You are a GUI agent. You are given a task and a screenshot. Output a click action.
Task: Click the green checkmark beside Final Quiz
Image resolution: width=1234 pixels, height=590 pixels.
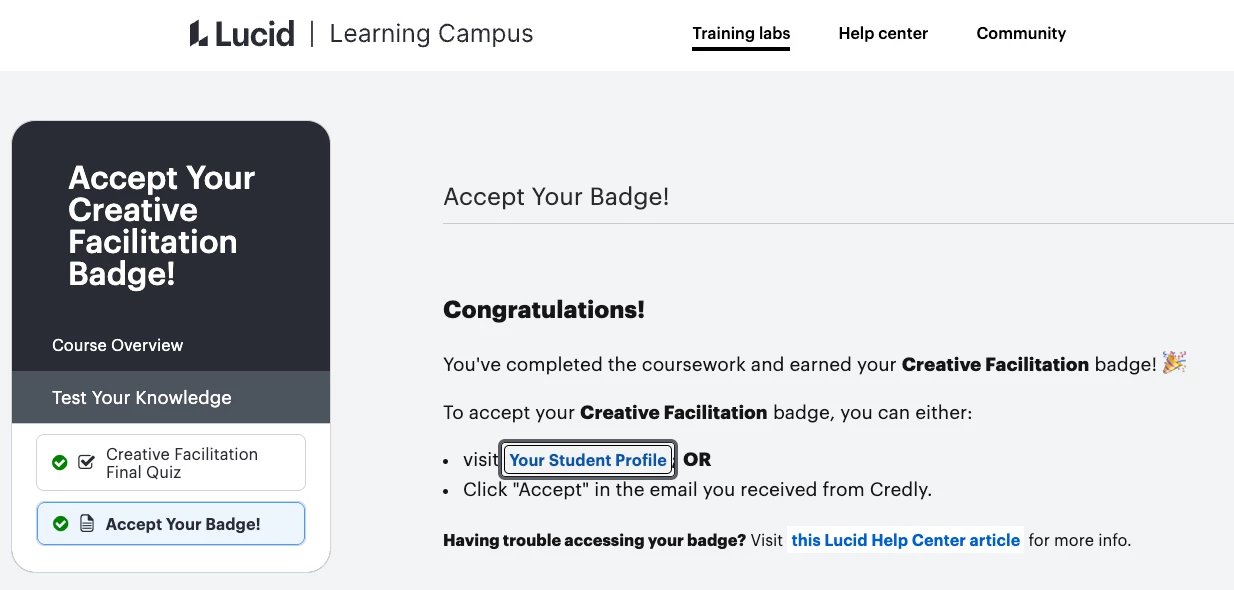(x=60, y=462)
